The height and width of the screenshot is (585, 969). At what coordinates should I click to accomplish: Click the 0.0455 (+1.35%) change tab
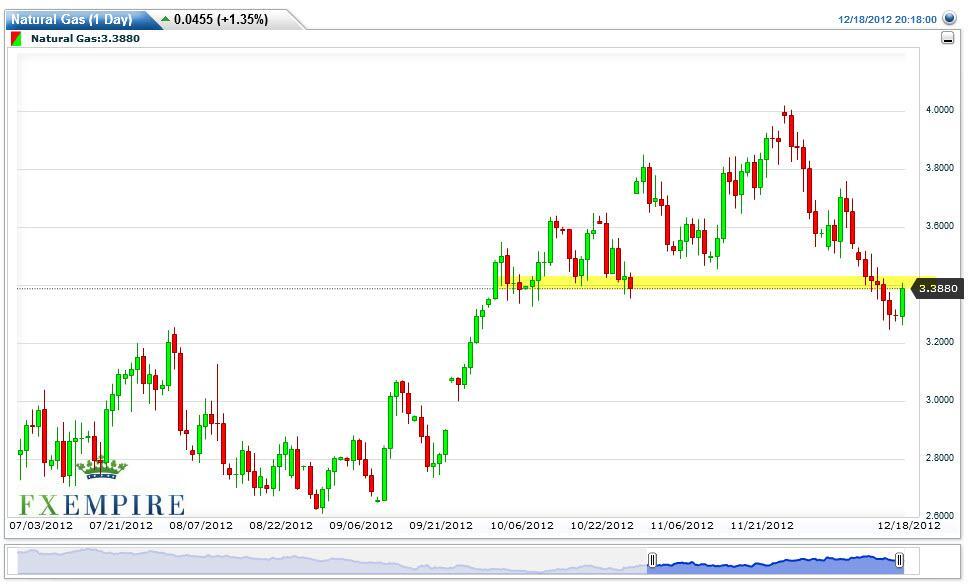tap(220, 19)
